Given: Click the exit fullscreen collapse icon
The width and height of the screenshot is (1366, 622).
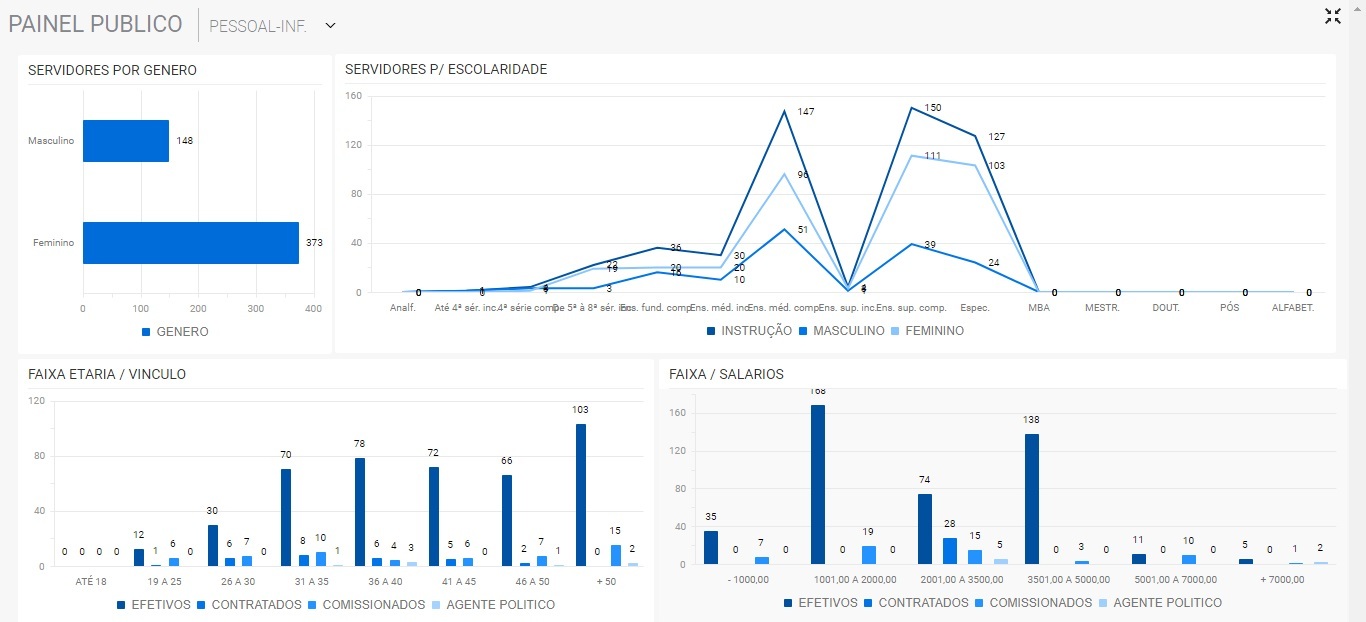Looking at the screenshot, I should [1332, 16].
